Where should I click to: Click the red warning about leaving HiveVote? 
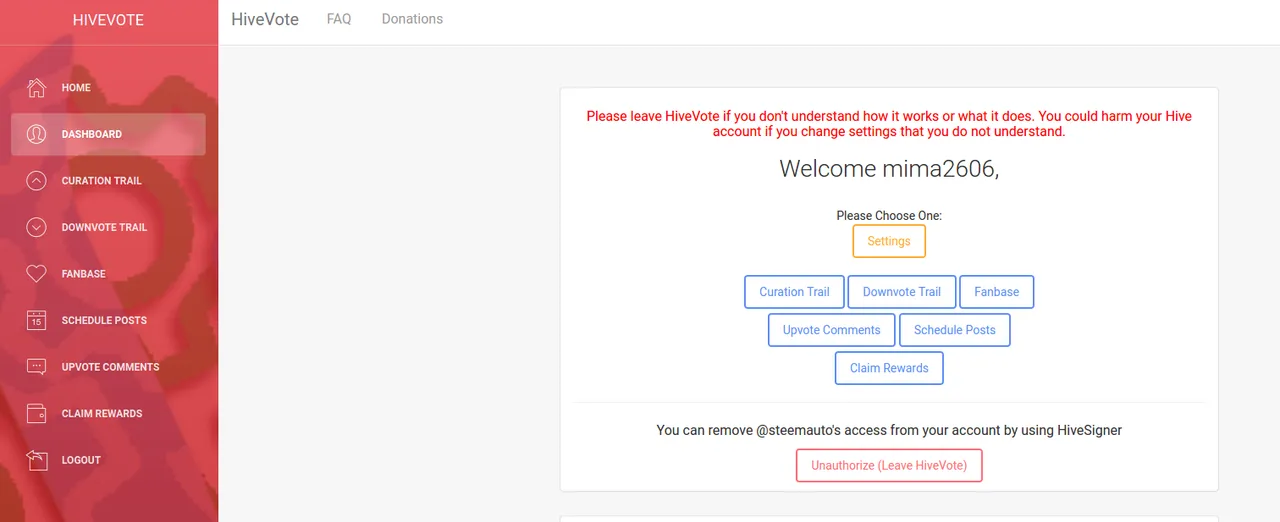click(889, 124)
